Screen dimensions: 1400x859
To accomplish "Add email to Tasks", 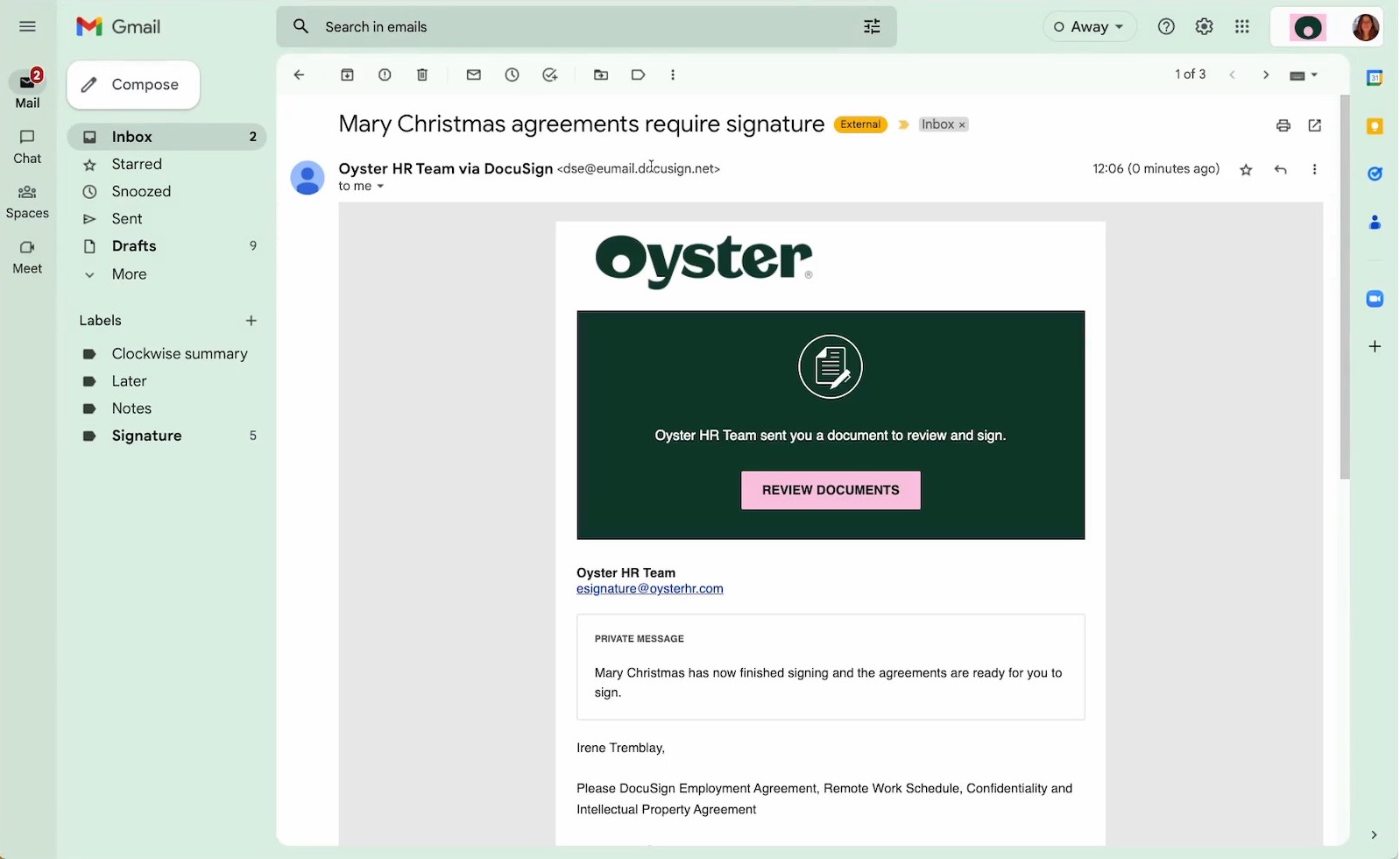I will click(550, 75).
